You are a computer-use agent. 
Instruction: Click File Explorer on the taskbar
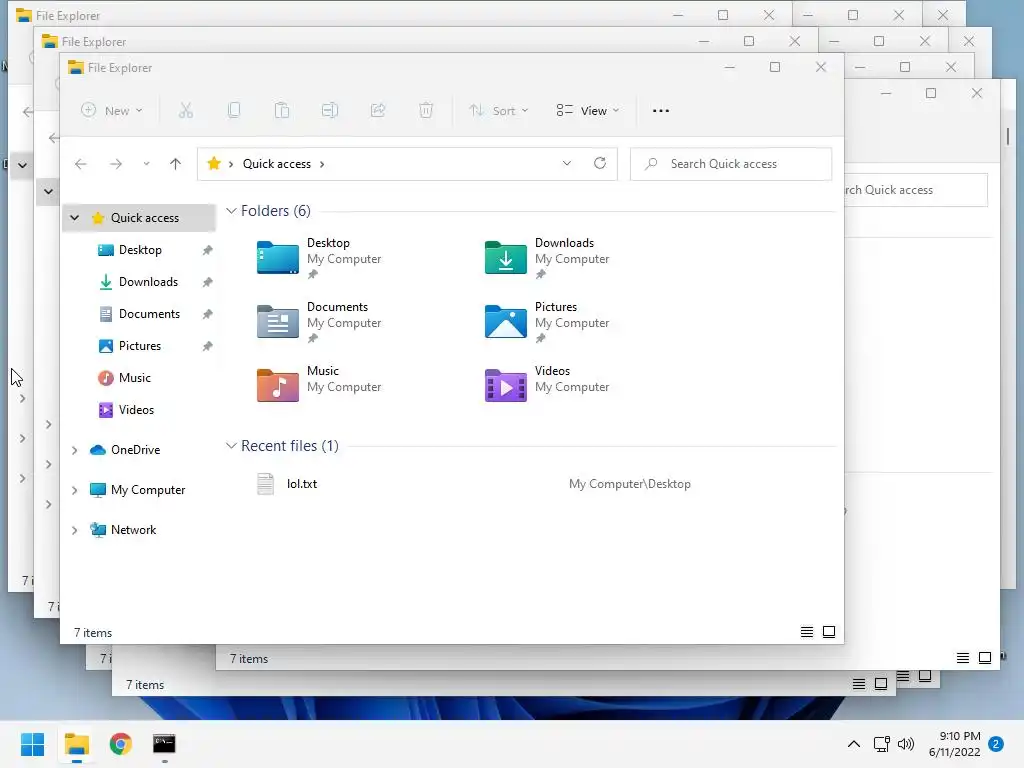tap(76, 744)
